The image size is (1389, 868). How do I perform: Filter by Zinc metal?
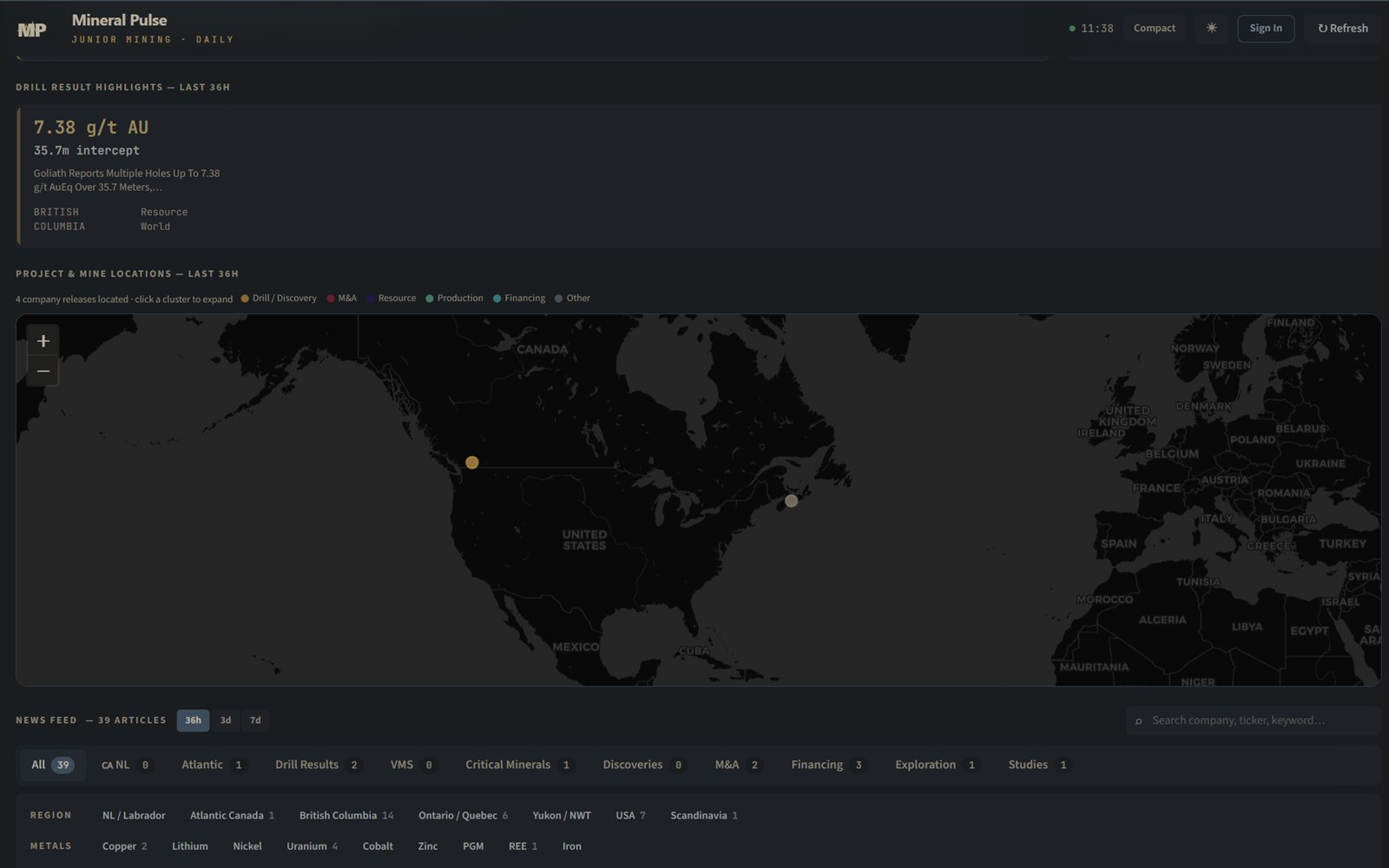point(428,846)
